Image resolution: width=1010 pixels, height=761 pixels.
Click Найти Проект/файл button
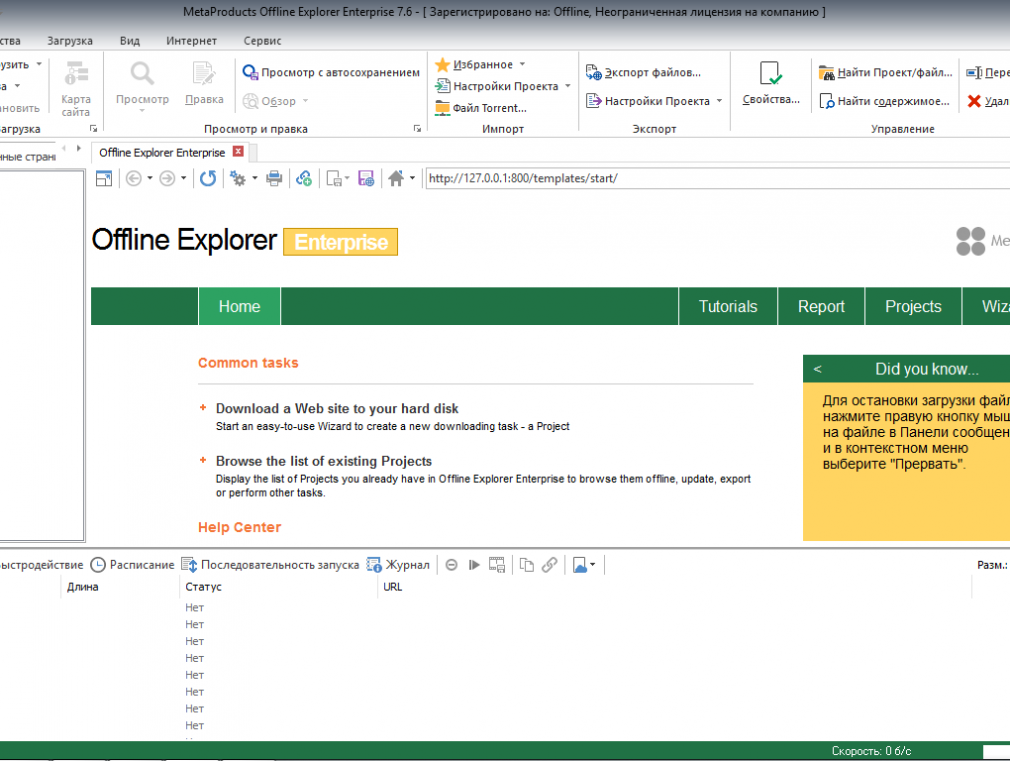coord(885,72)
